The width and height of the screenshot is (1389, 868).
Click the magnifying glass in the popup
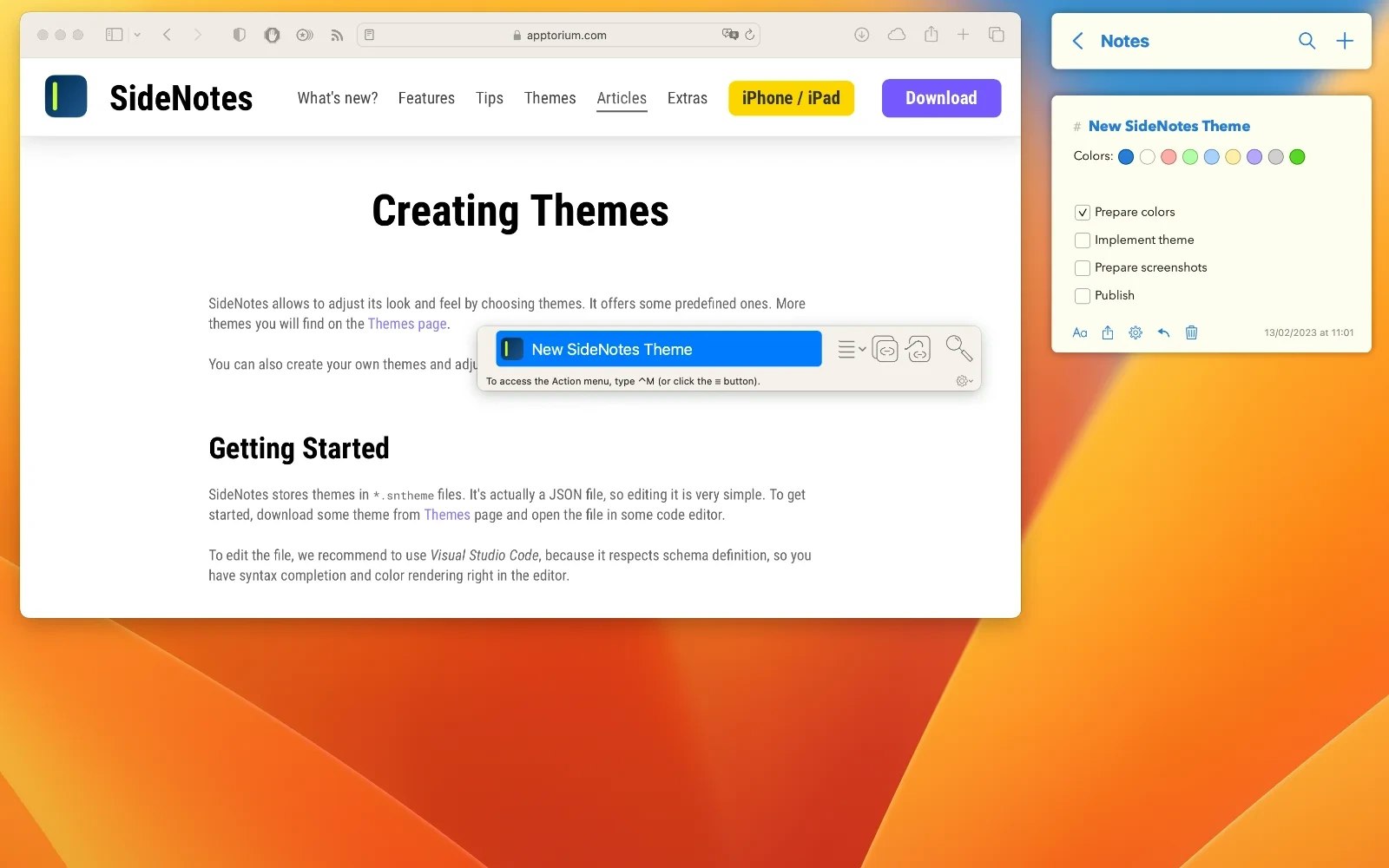pos(958,348)
